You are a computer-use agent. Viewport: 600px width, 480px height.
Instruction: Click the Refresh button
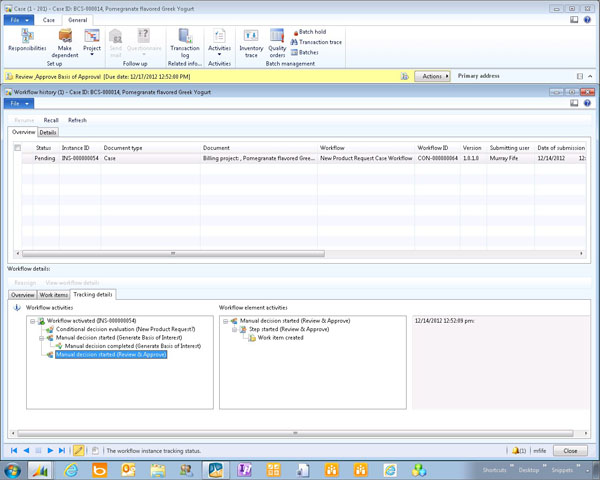coord(77,120)
